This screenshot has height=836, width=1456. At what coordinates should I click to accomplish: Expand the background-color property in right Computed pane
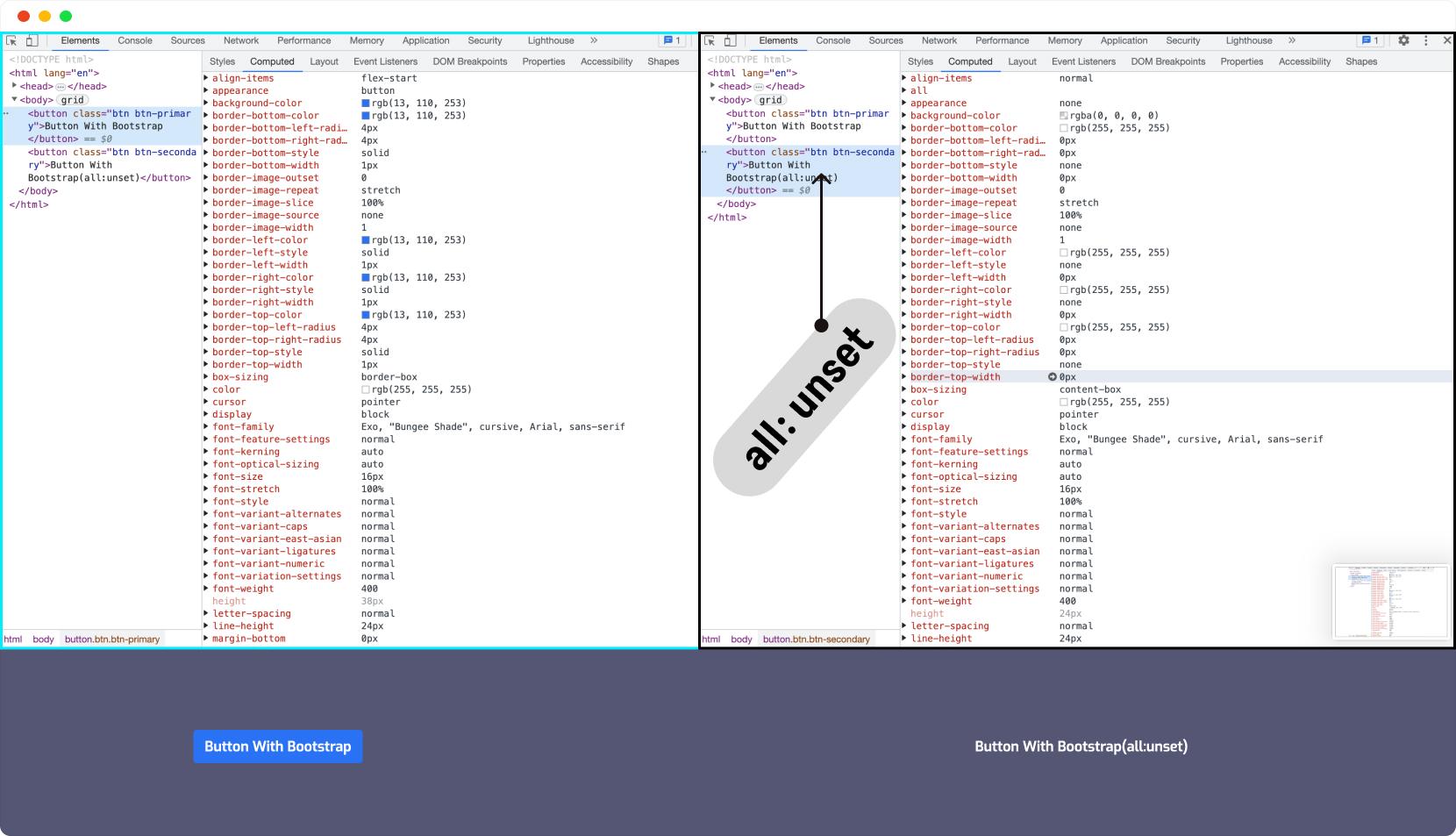pos(904,115)
